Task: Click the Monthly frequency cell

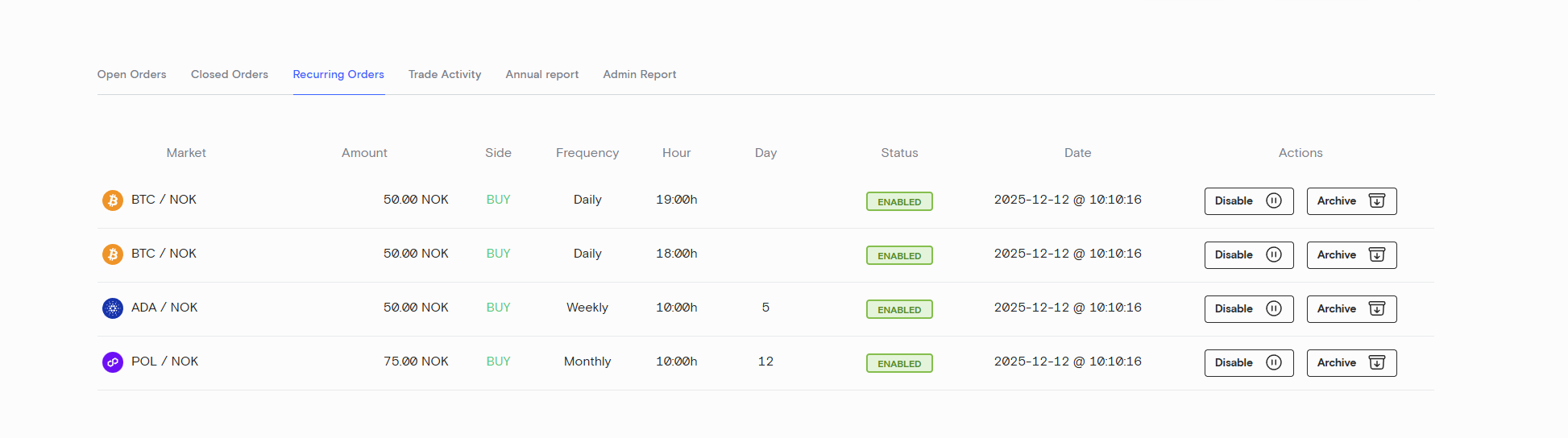Action: (587, 362)
